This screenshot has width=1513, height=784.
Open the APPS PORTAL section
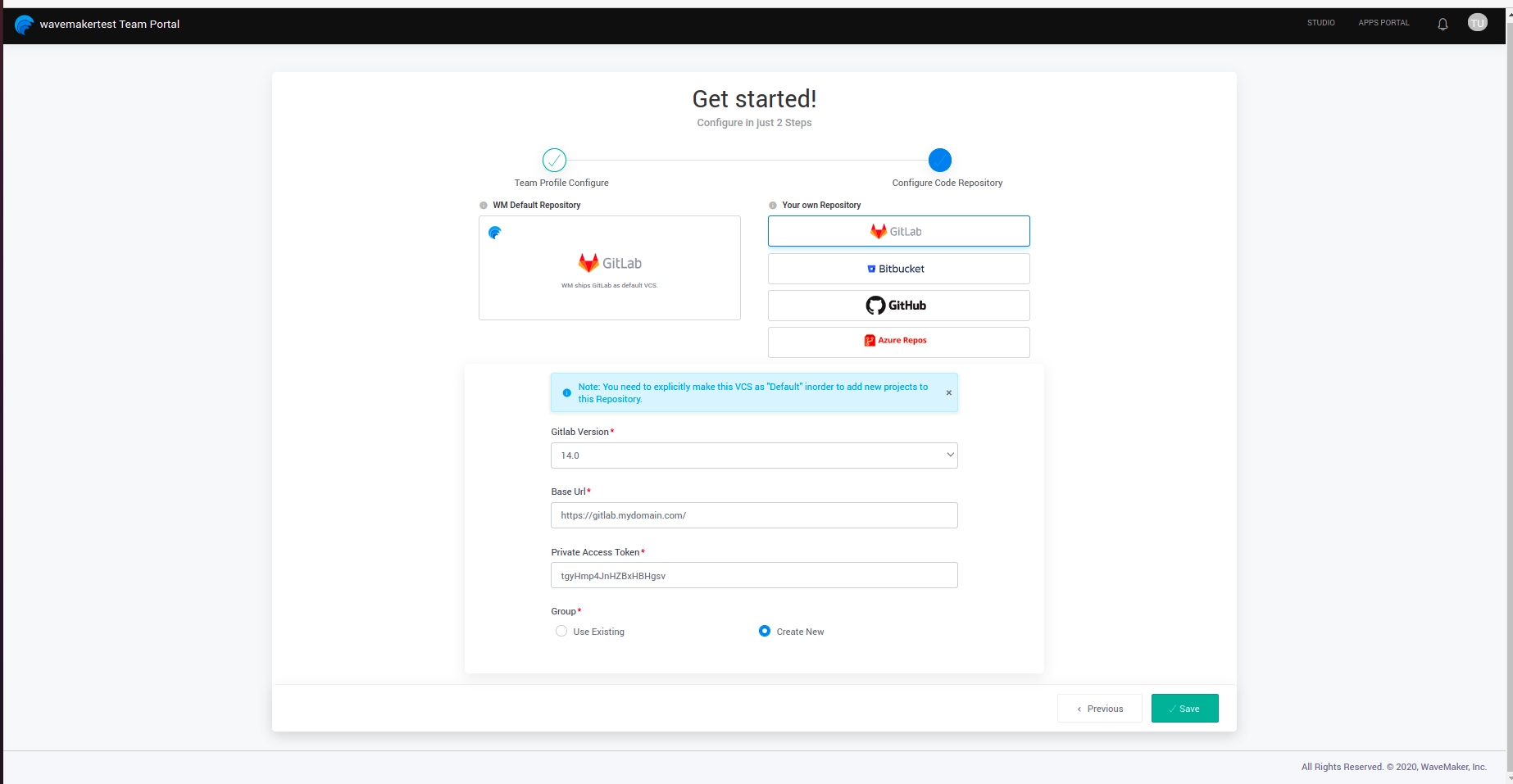point(1384,22)
